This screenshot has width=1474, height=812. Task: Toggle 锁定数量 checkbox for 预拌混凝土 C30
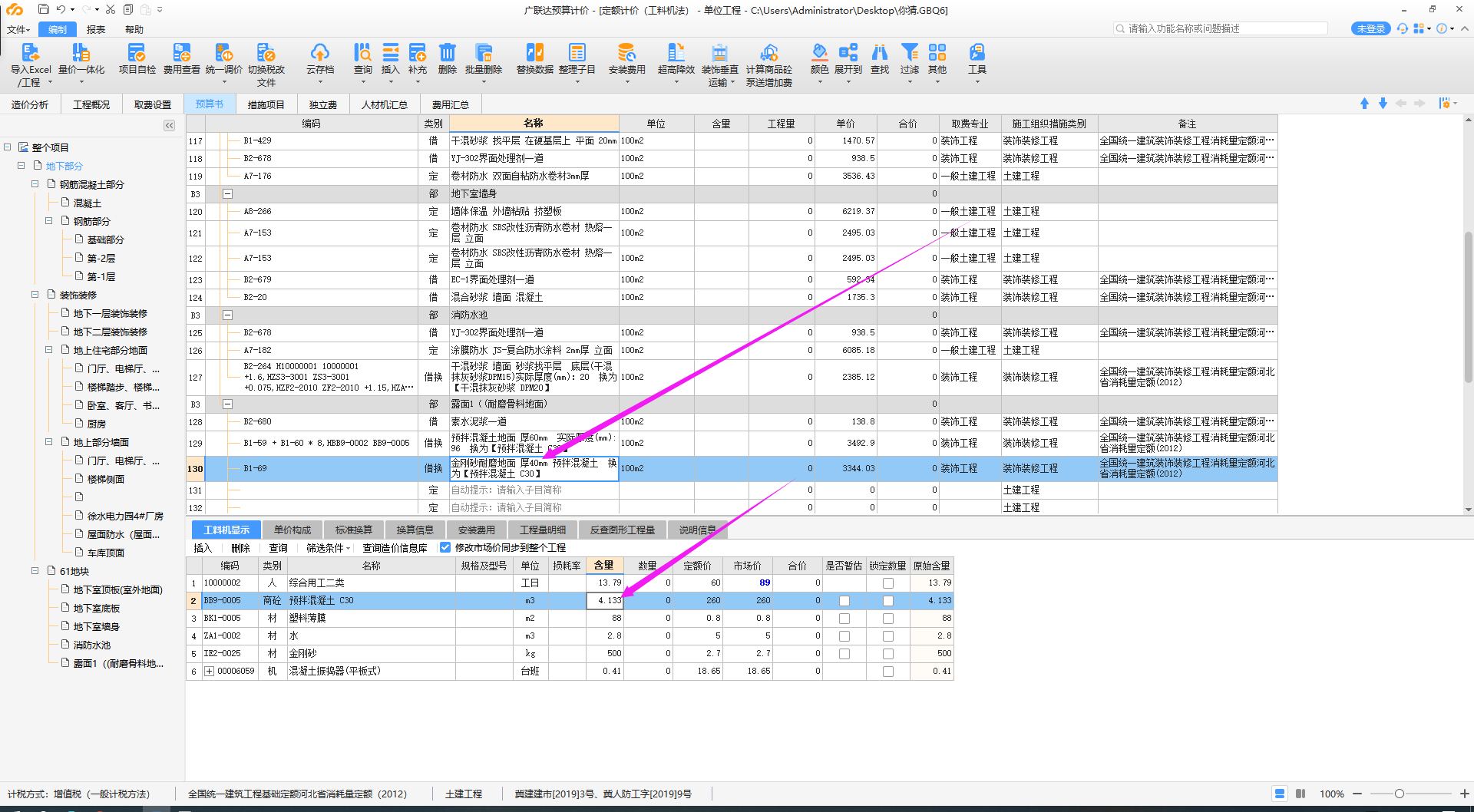click(888, 601)
